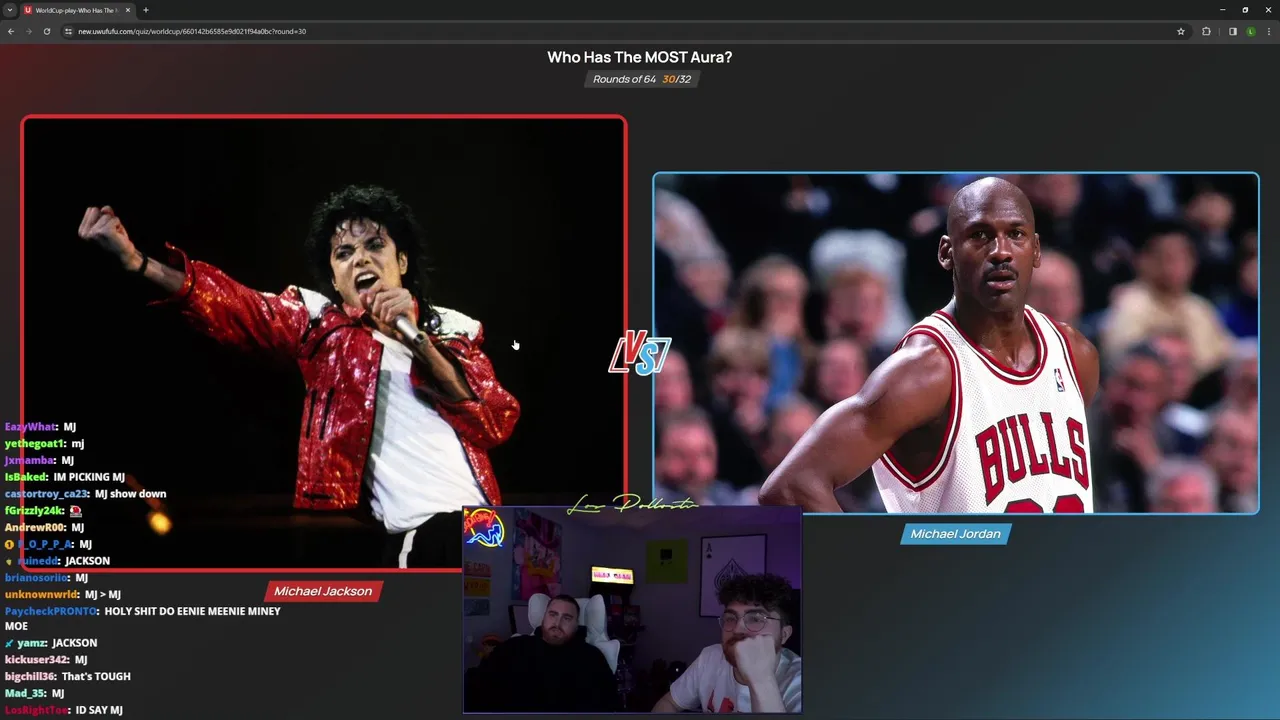The width and height of the screenshot is (1280, 720).
Task: Open the Extensions puzzle icon
Action: pyautogui.click(x=1206, y=31)
